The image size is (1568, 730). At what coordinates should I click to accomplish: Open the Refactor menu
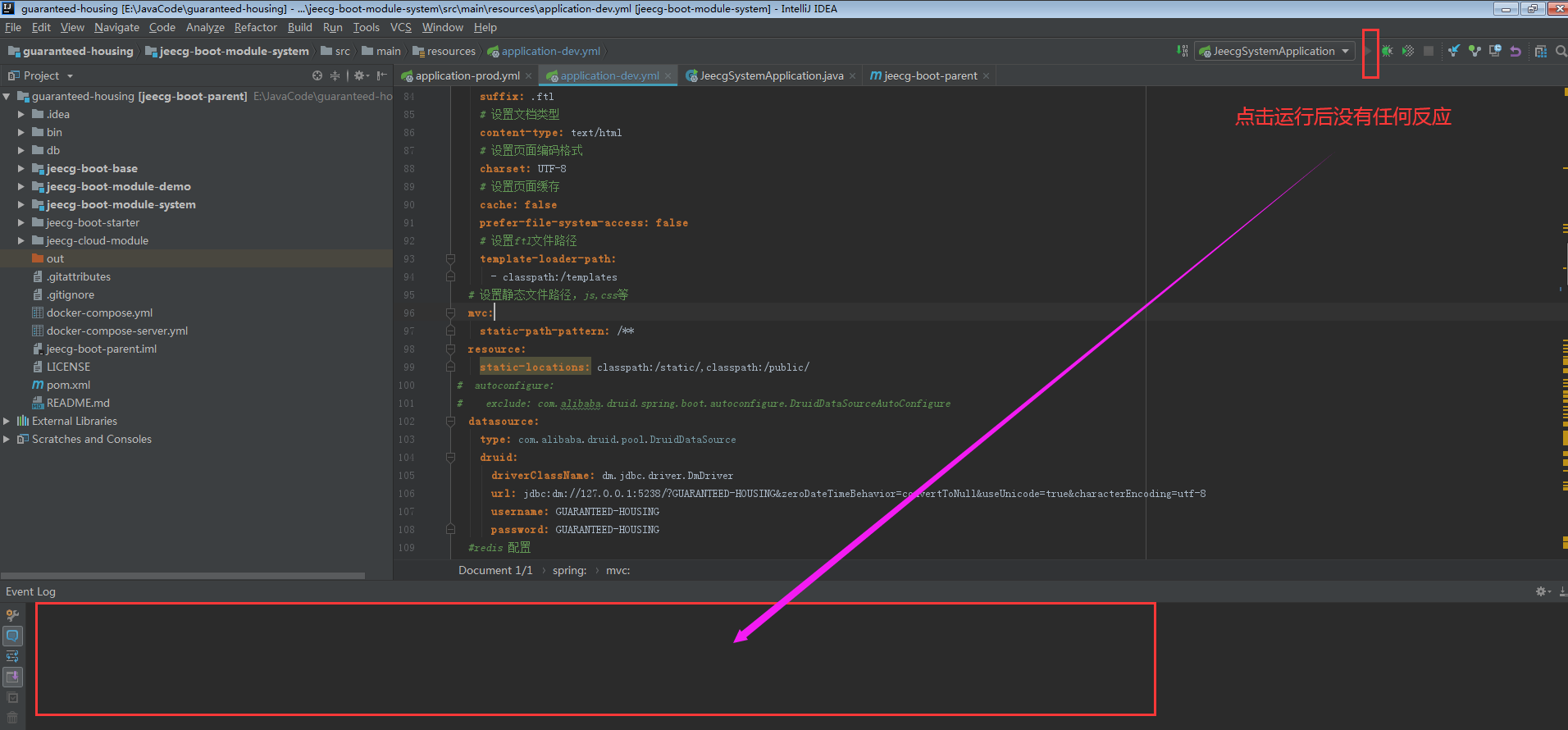[x=256, y=27]
